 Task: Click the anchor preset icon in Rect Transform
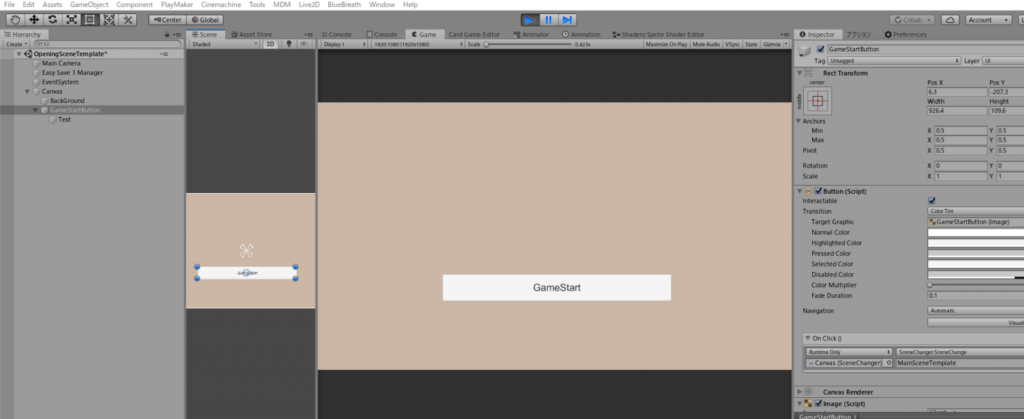coord(817,101)
